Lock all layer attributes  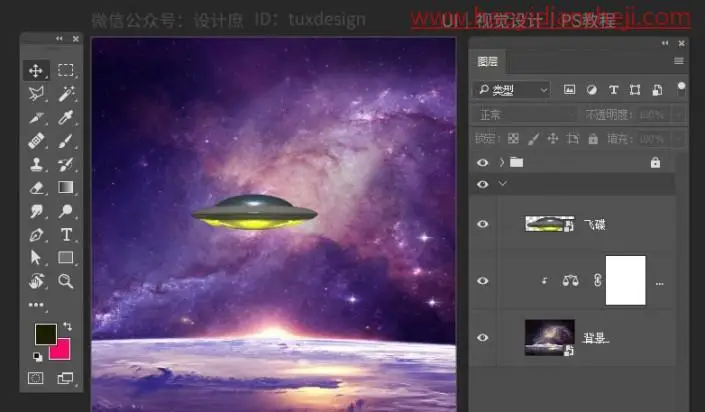point(593,139)
